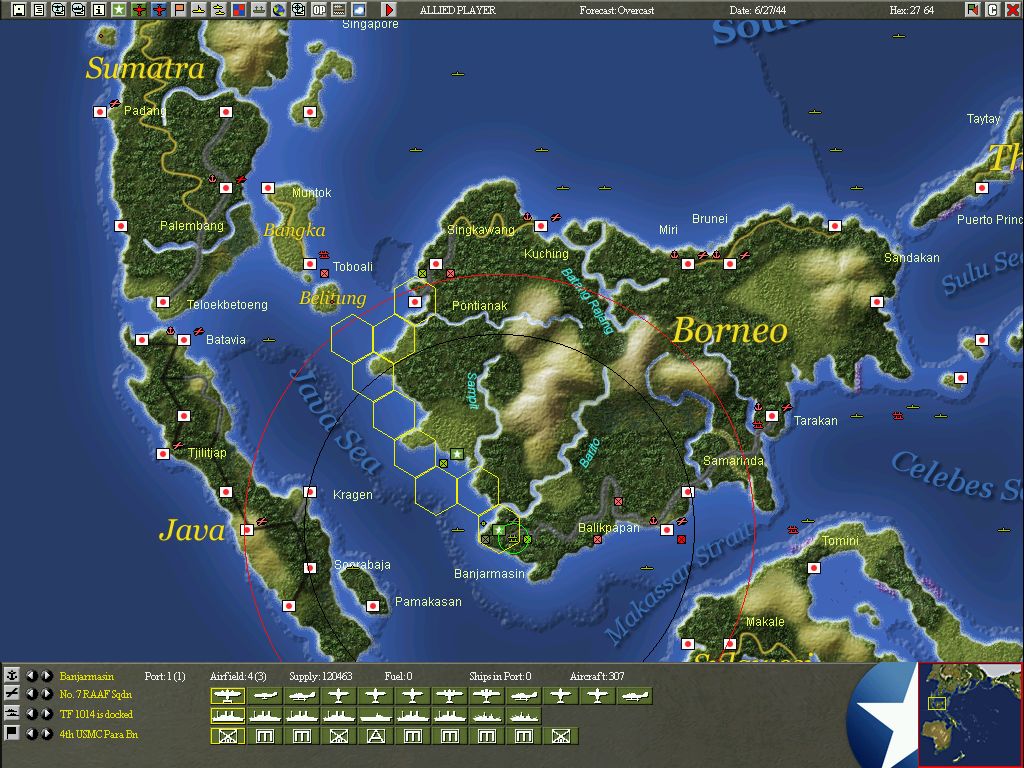Screen dimensions: 1024x768
Task: Click next arrow on No. 7 RAAF Sqdn row
Action: (x=46, y=694)
